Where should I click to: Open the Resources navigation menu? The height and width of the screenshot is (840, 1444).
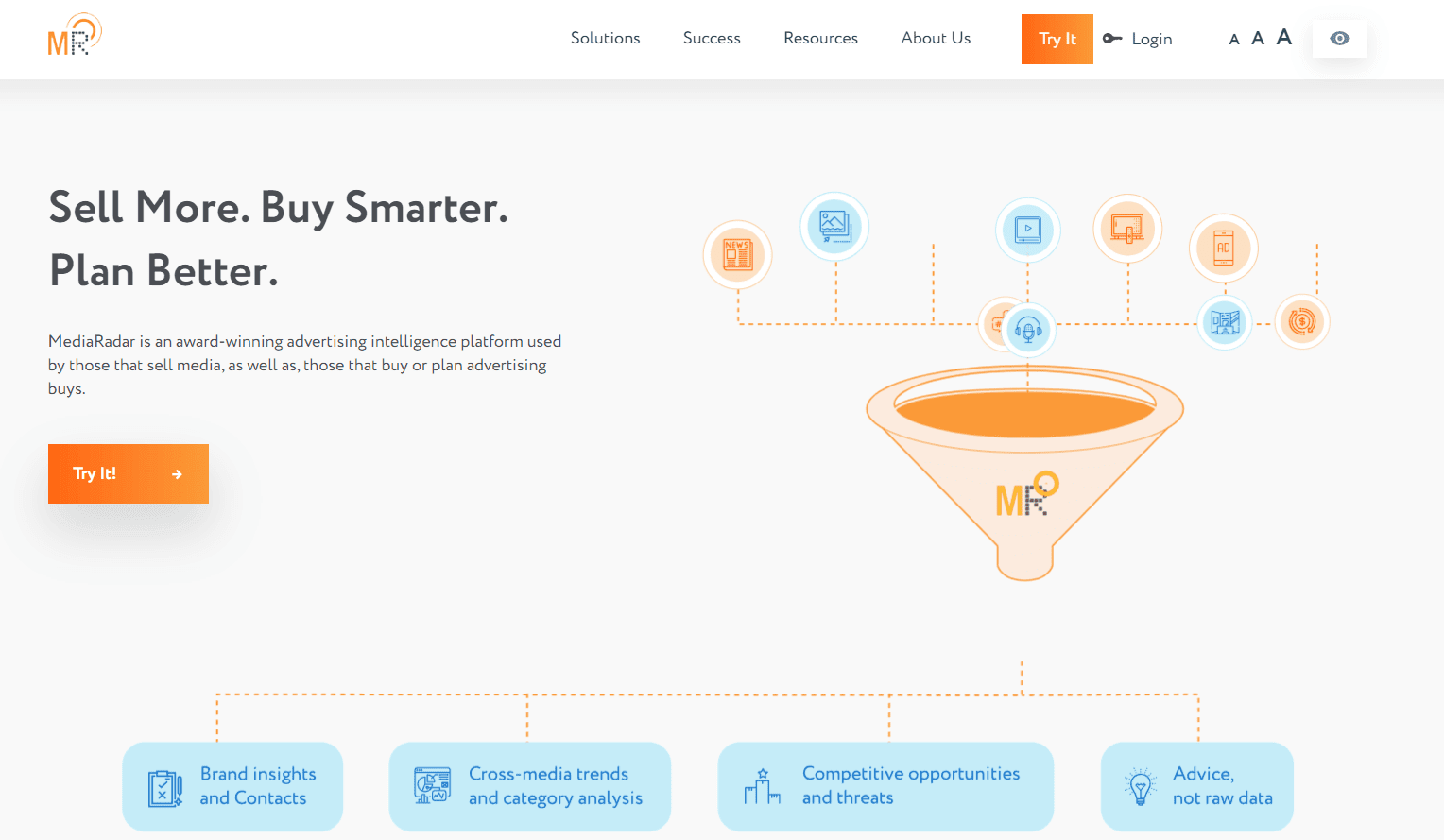(820, 39)
